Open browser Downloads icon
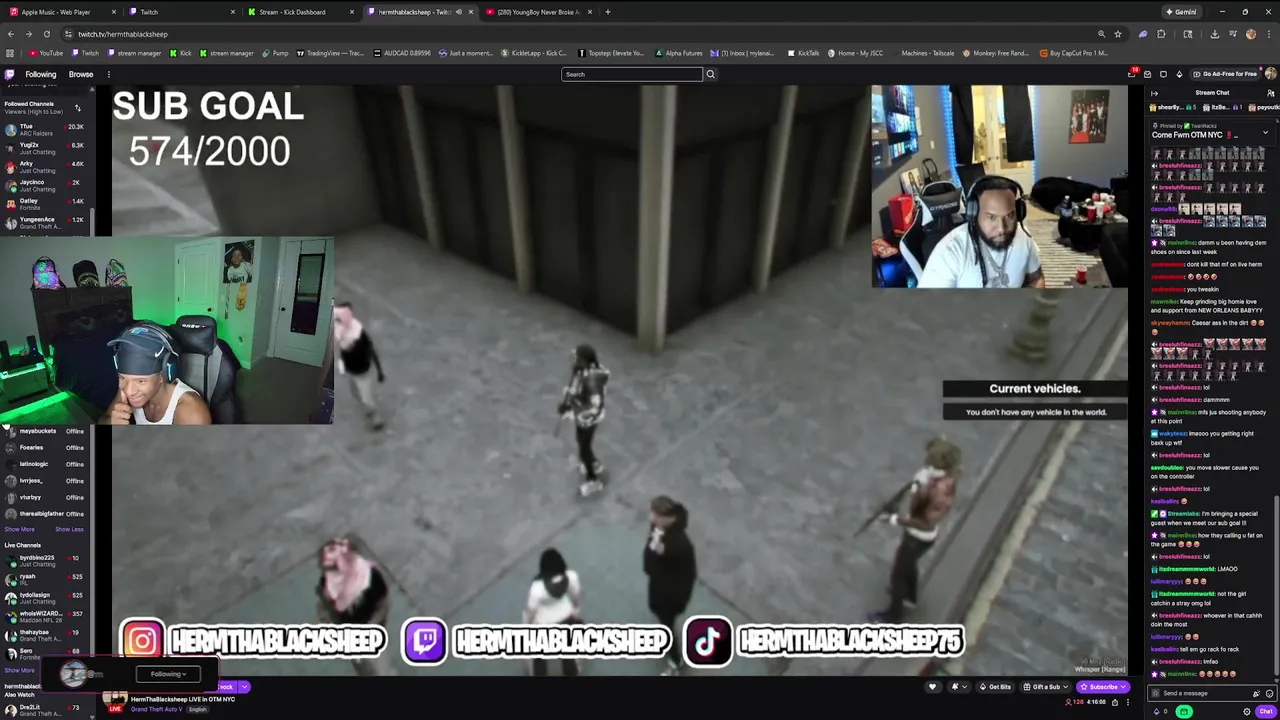The height and width of the screenshot is (720, 1280). pos(1214,34)
